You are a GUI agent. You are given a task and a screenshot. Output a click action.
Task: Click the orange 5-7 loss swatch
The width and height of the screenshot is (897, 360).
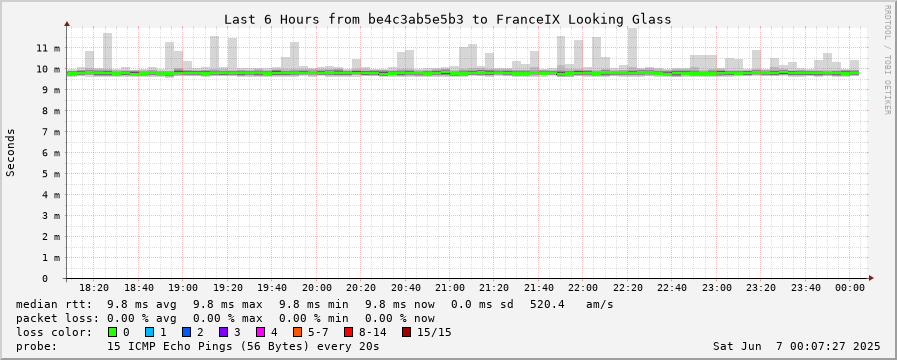click(x=297, y=332)
